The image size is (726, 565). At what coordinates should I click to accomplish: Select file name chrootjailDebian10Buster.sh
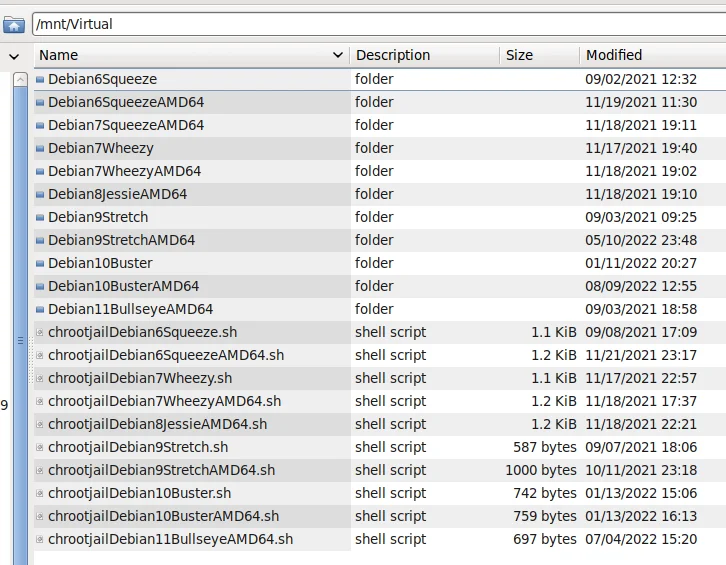[x=140, y=493]
